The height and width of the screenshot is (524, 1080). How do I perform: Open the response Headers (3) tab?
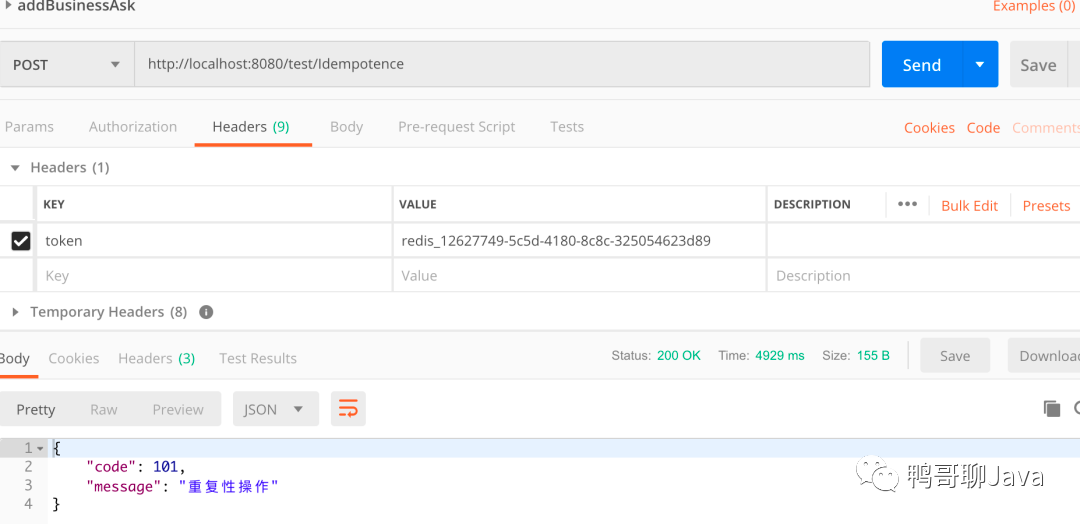(156, 358)
